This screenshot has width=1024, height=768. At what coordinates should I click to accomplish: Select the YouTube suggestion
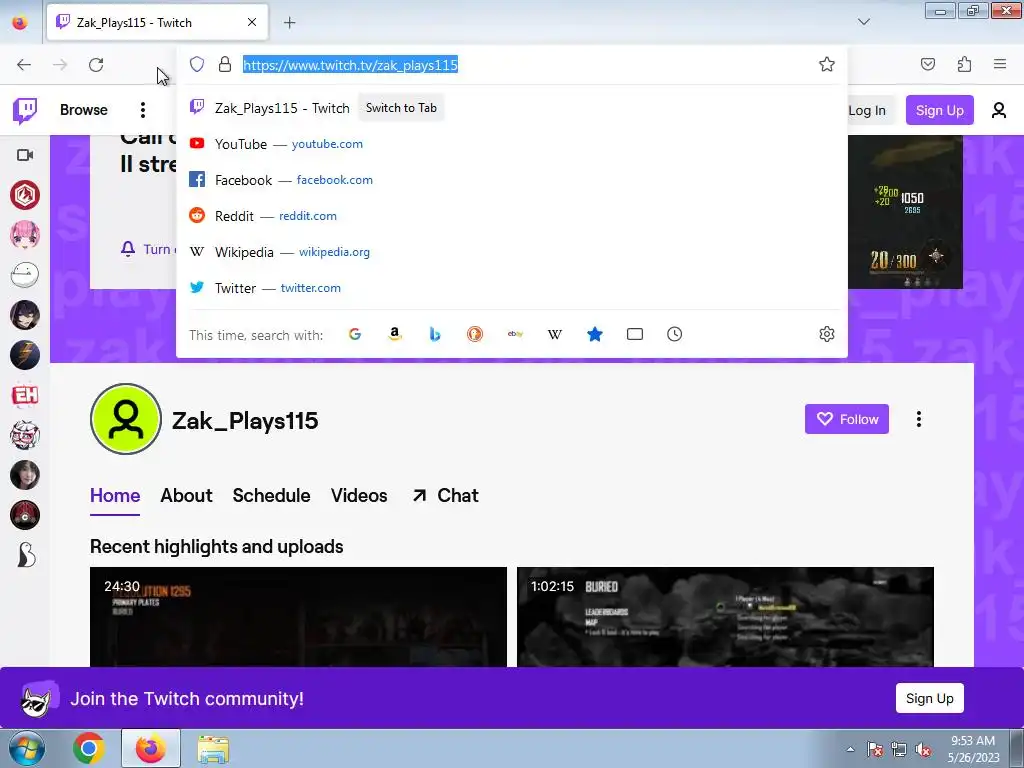511,144
